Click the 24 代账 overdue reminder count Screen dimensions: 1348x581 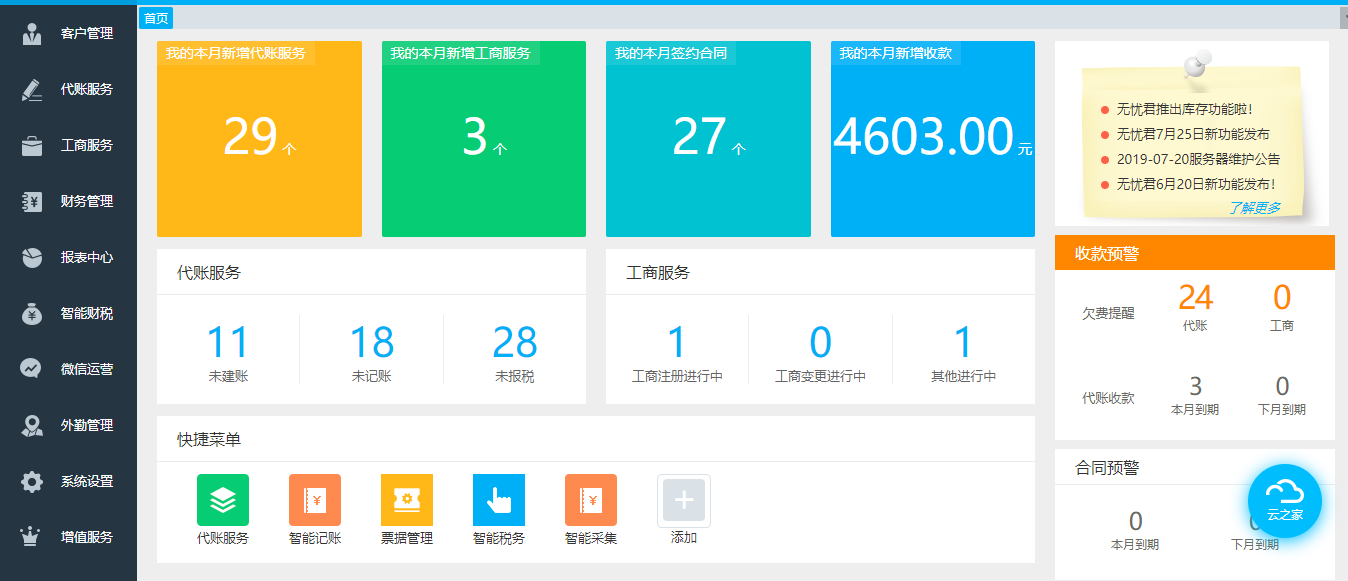[x=1195, y=298]
